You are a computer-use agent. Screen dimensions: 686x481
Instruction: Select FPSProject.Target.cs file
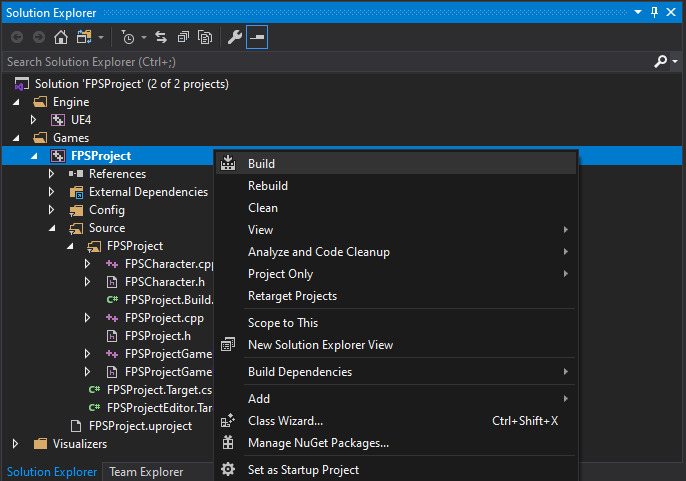coord(159,390)
